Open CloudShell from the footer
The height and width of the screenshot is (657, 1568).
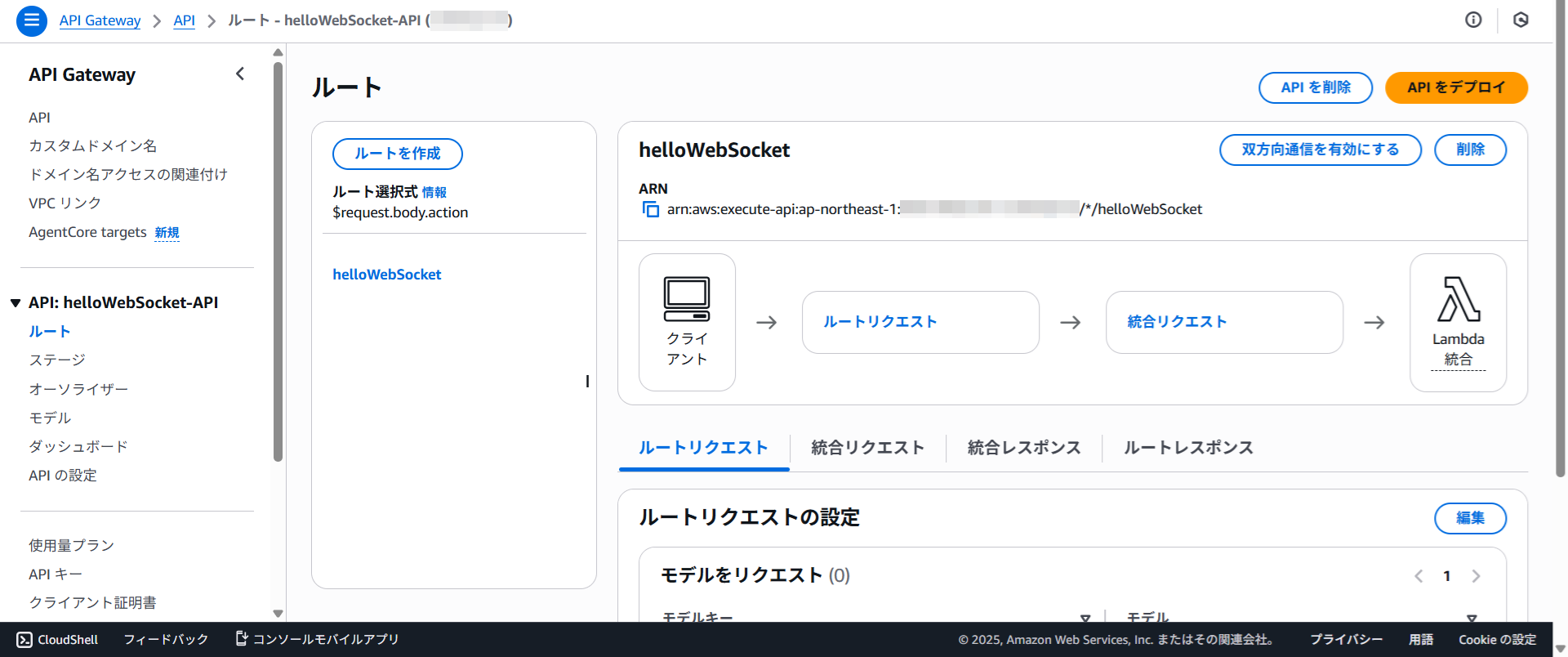tap(58, 639)
